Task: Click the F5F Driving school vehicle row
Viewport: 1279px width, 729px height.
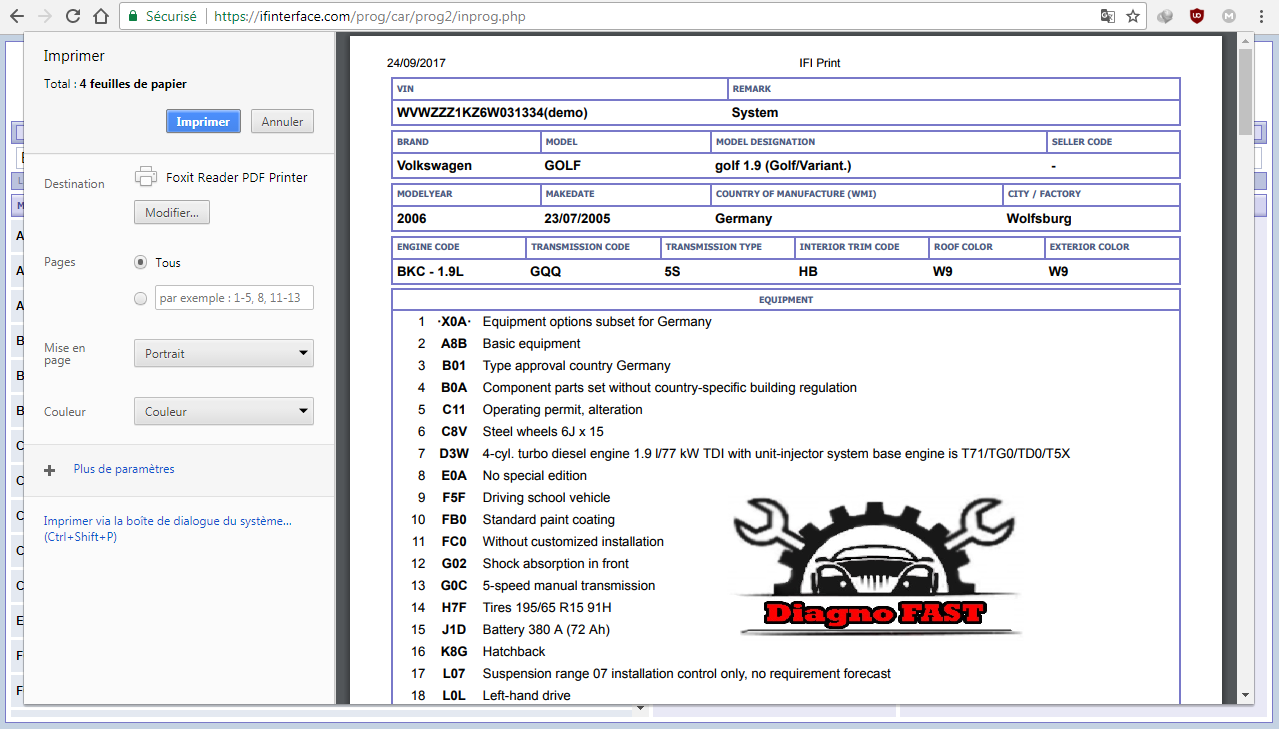Action: [x=513, y=498]
